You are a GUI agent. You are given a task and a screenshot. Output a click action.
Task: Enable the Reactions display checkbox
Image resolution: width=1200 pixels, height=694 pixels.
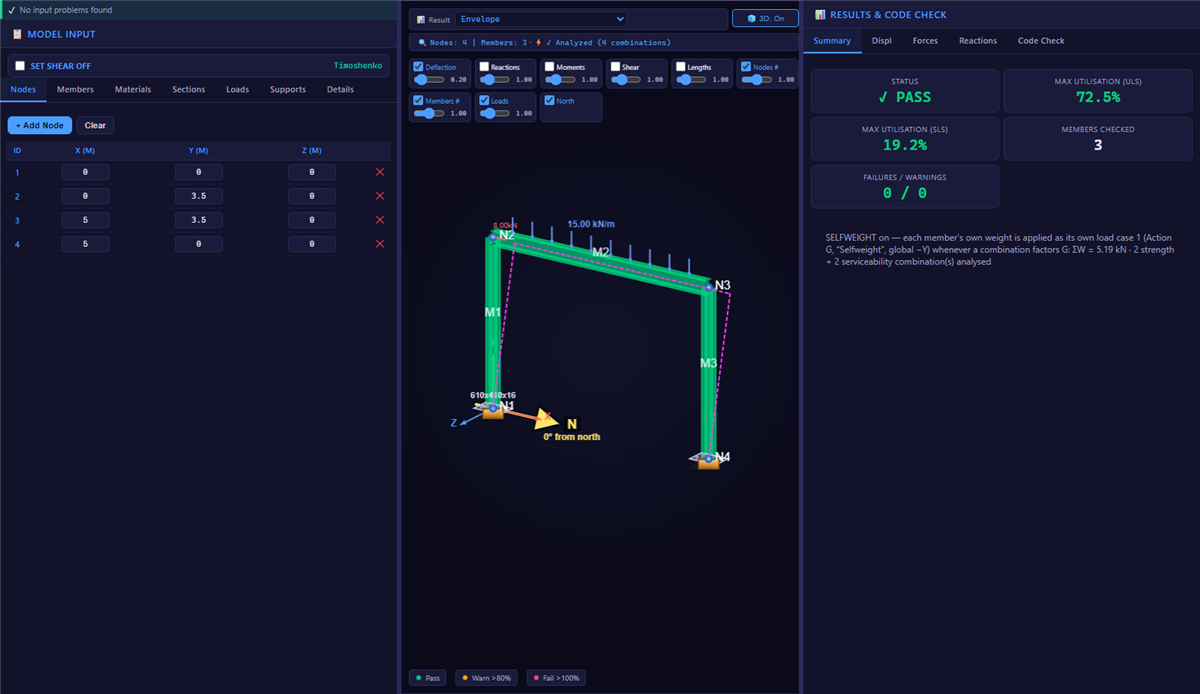(x=484, y=67)
